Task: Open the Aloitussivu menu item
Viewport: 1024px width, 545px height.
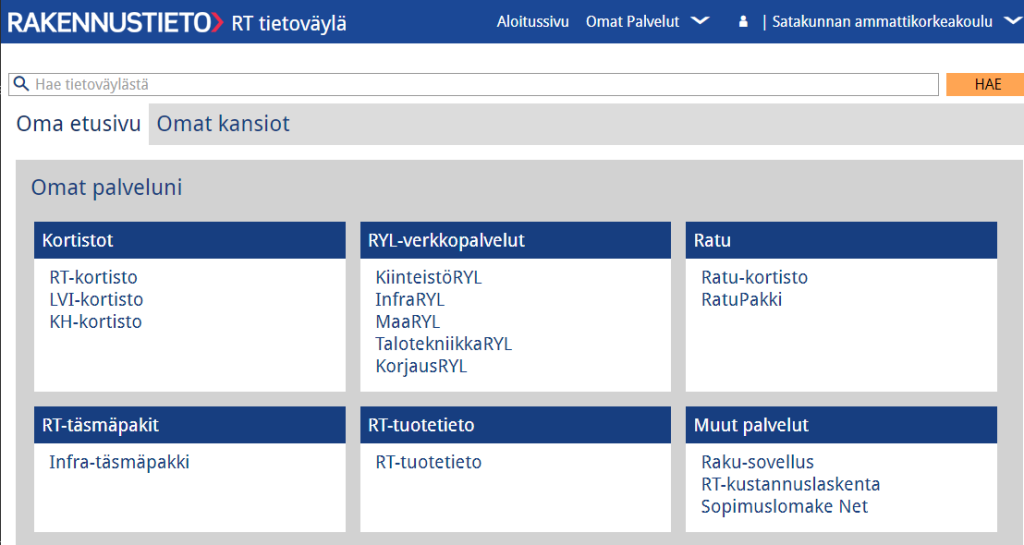Action: (533, 22)
